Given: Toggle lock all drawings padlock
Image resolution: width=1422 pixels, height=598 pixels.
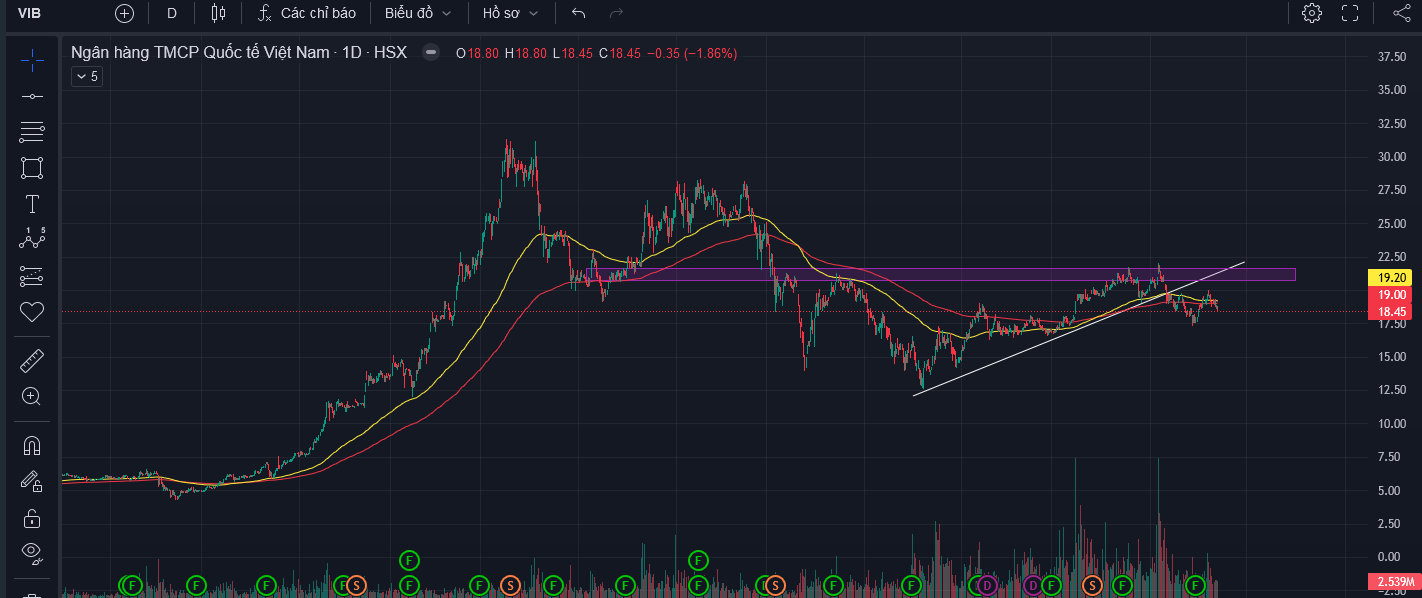Looking at the screenshot, I should [32, 518].
